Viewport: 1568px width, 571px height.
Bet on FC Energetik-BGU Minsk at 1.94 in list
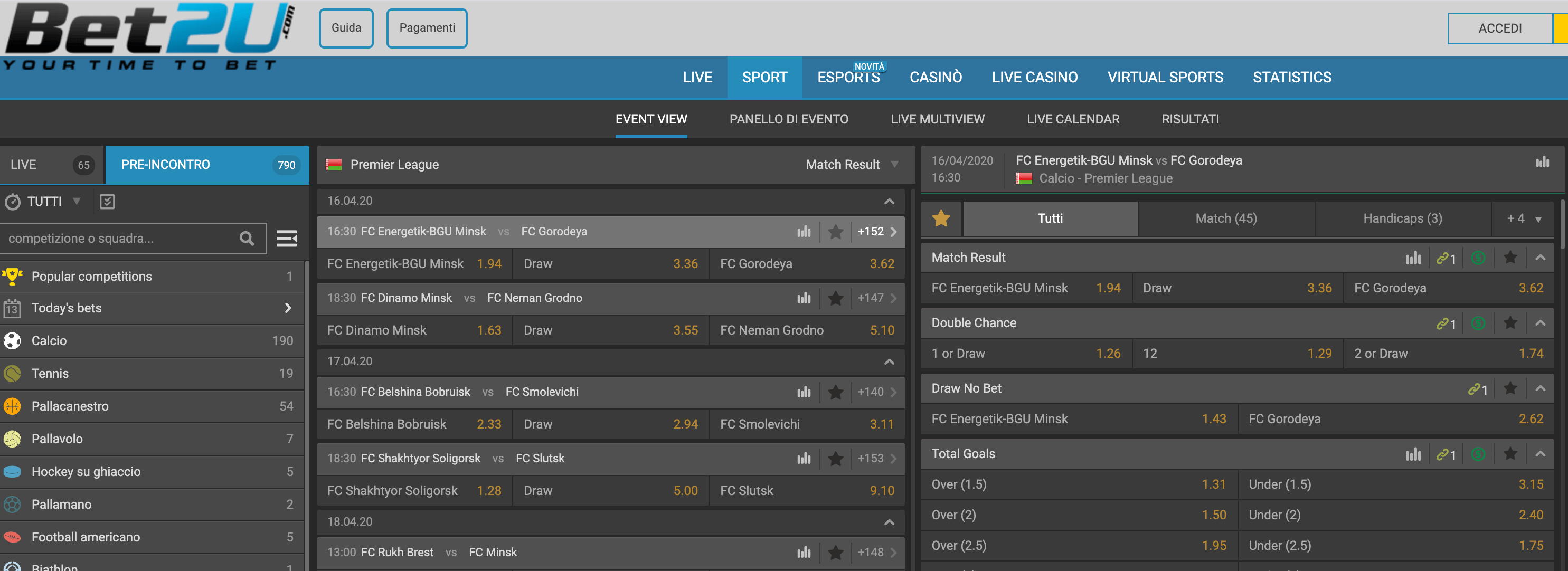pos(414,263)
